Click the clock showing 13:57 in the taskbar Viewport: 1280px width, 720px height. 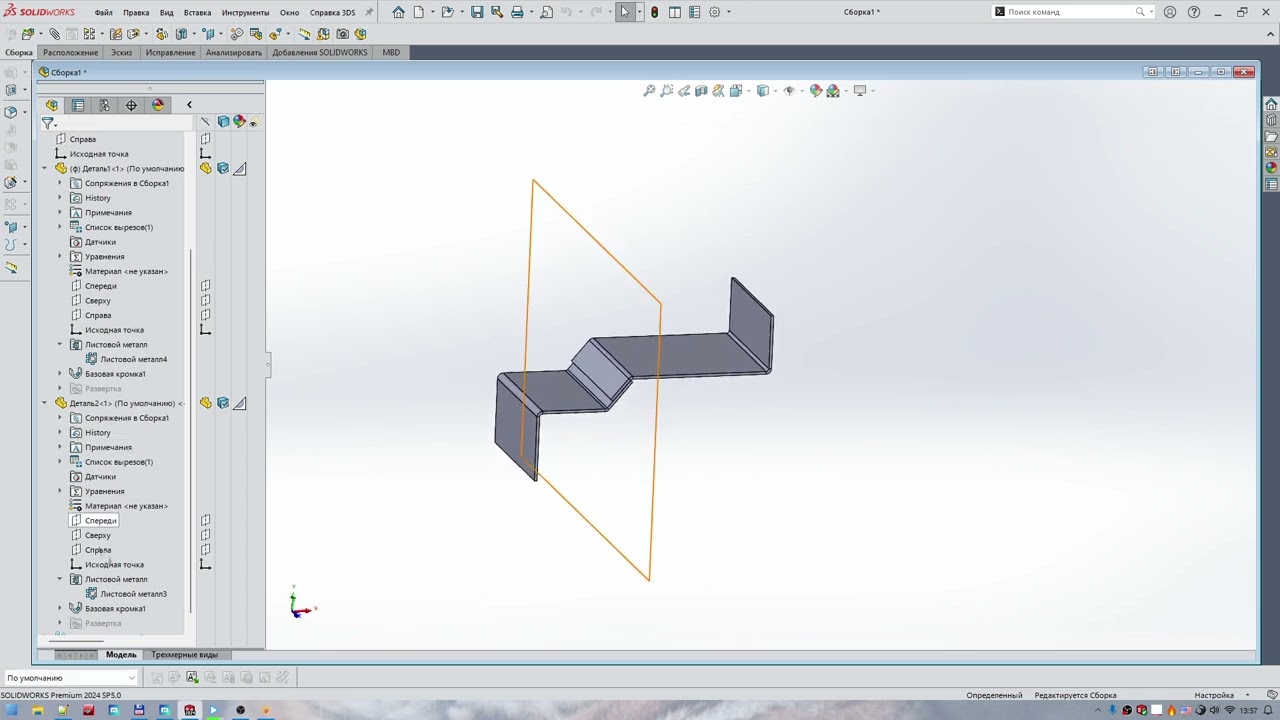click(1248, 711)
